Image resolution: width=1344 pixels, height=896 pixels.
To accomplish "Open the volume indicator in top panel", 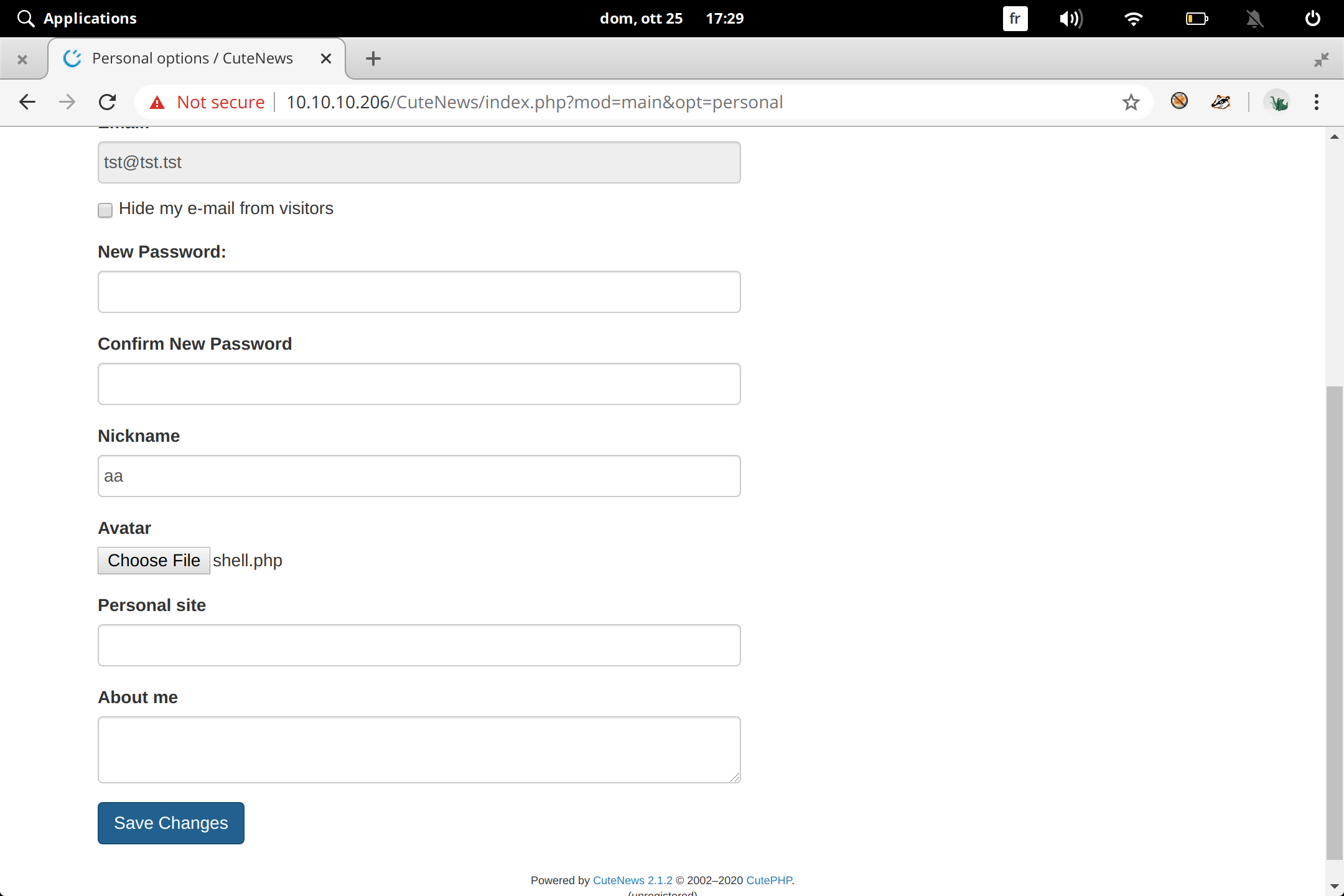I will [1070, 19].
